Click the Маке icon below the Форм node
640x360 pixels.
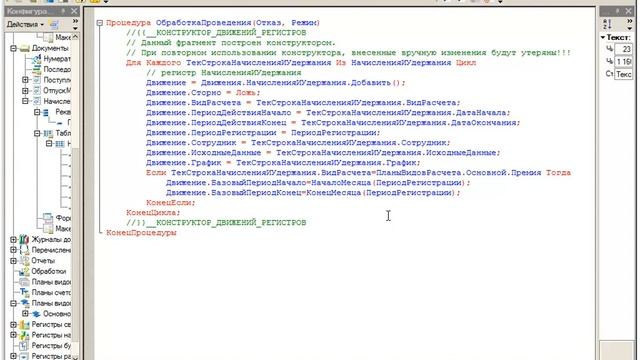coord(48,229)
